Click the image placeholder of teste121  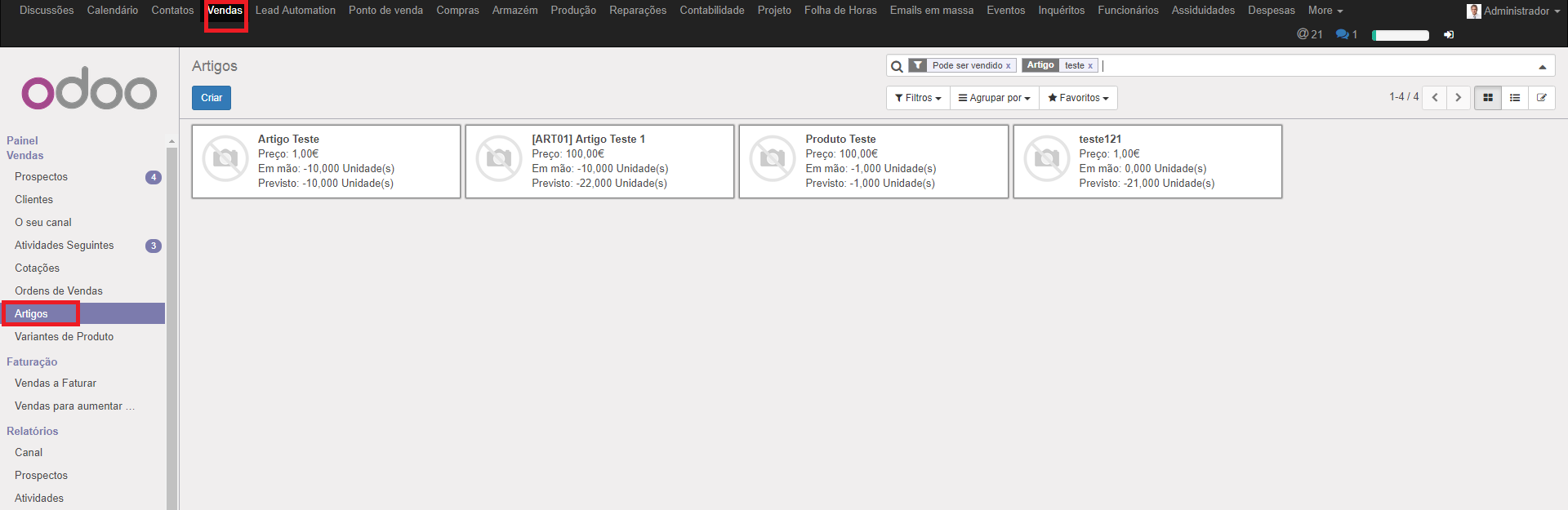pyautogui.click(x=1046, y=158)
